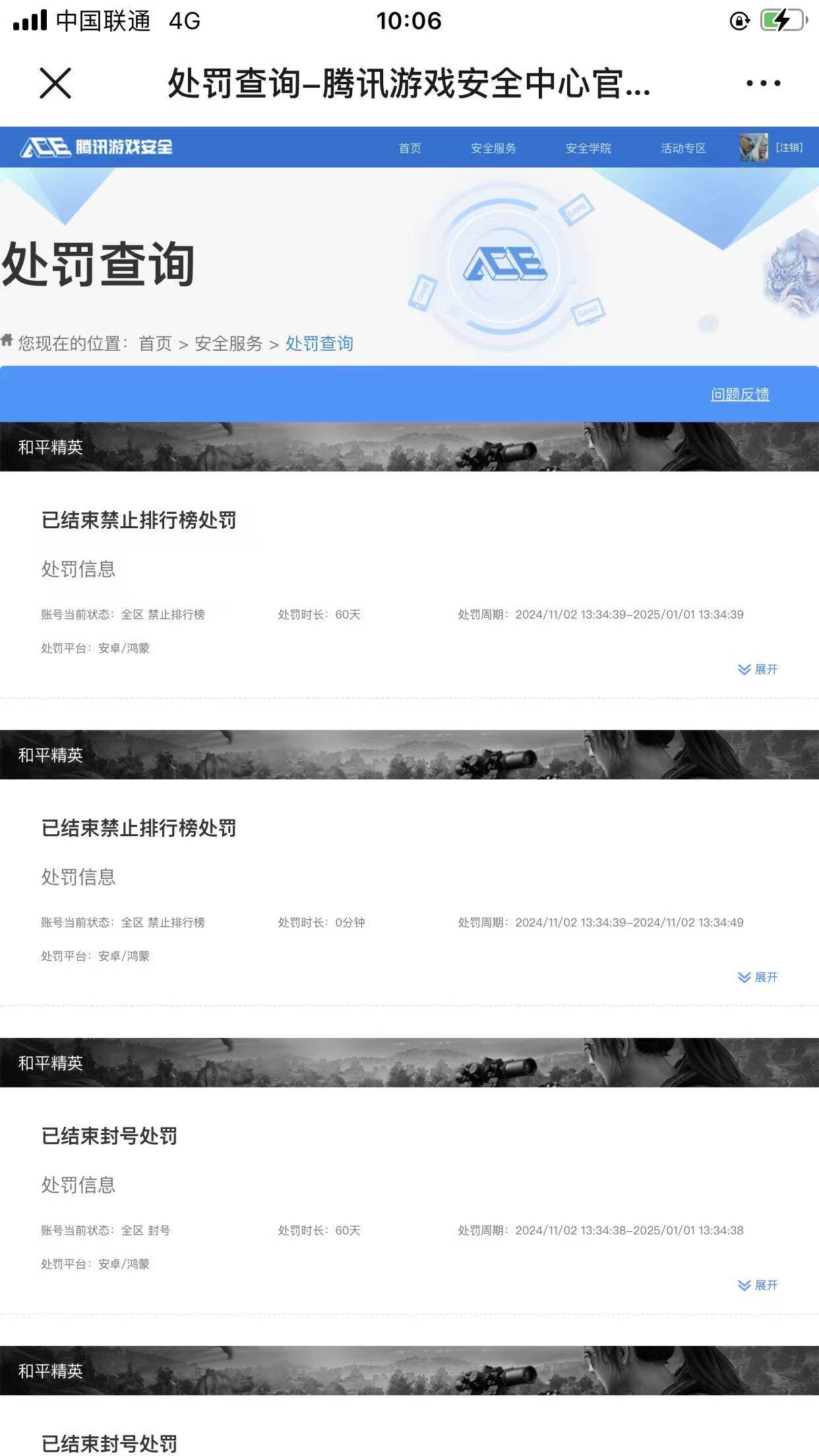Tap the battery charging status icon
Image resolution: width=819 pixels, height=1456 pixels.
pos(783,20)
